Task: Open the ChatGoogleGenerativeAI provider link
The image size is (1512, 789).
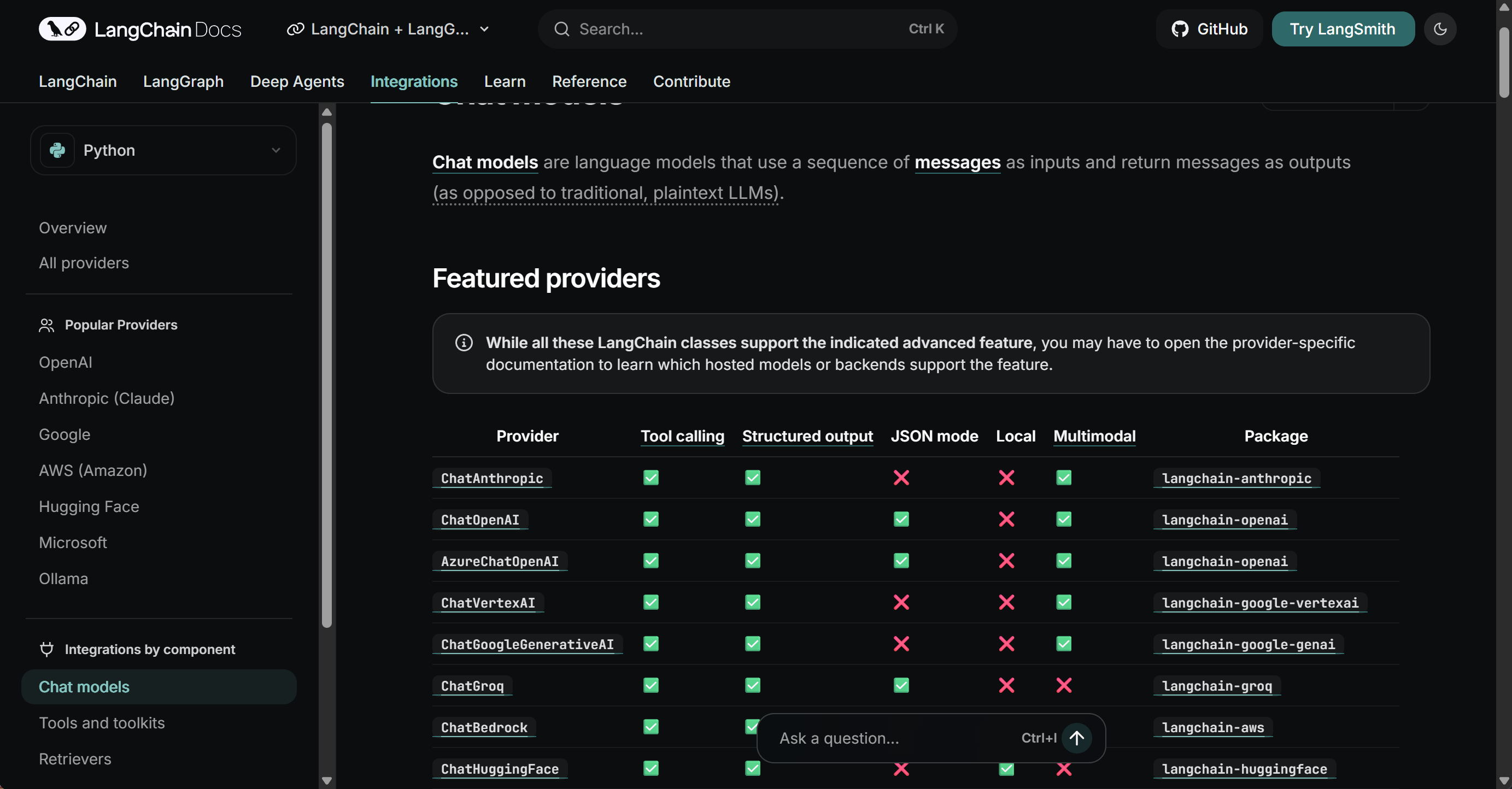Action: point(527,644)
